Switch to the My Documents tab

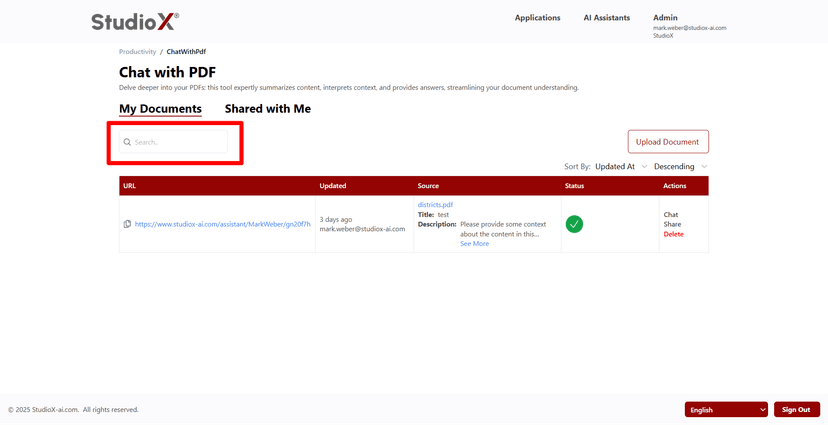161,109
